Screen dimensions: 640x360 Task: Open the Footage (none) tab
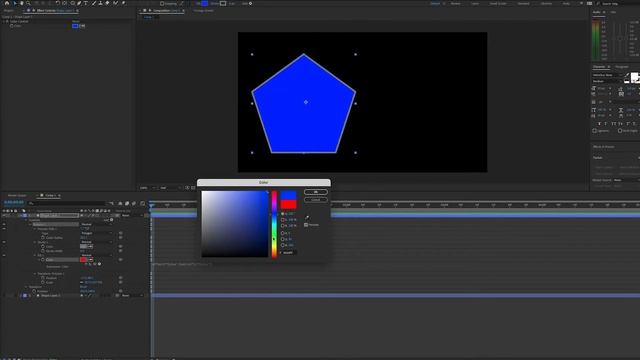point(204,11)
